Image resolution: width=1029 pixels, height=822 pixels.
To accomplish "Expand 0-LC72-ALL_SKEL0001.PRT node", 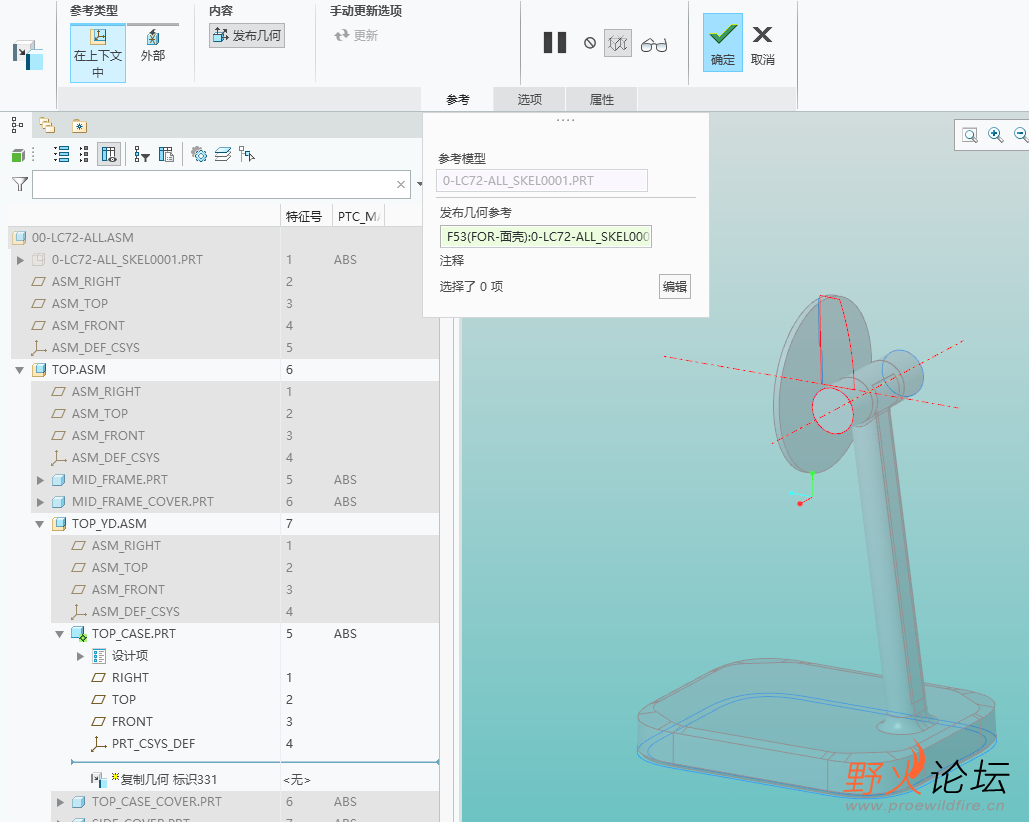I will point(20,260).
